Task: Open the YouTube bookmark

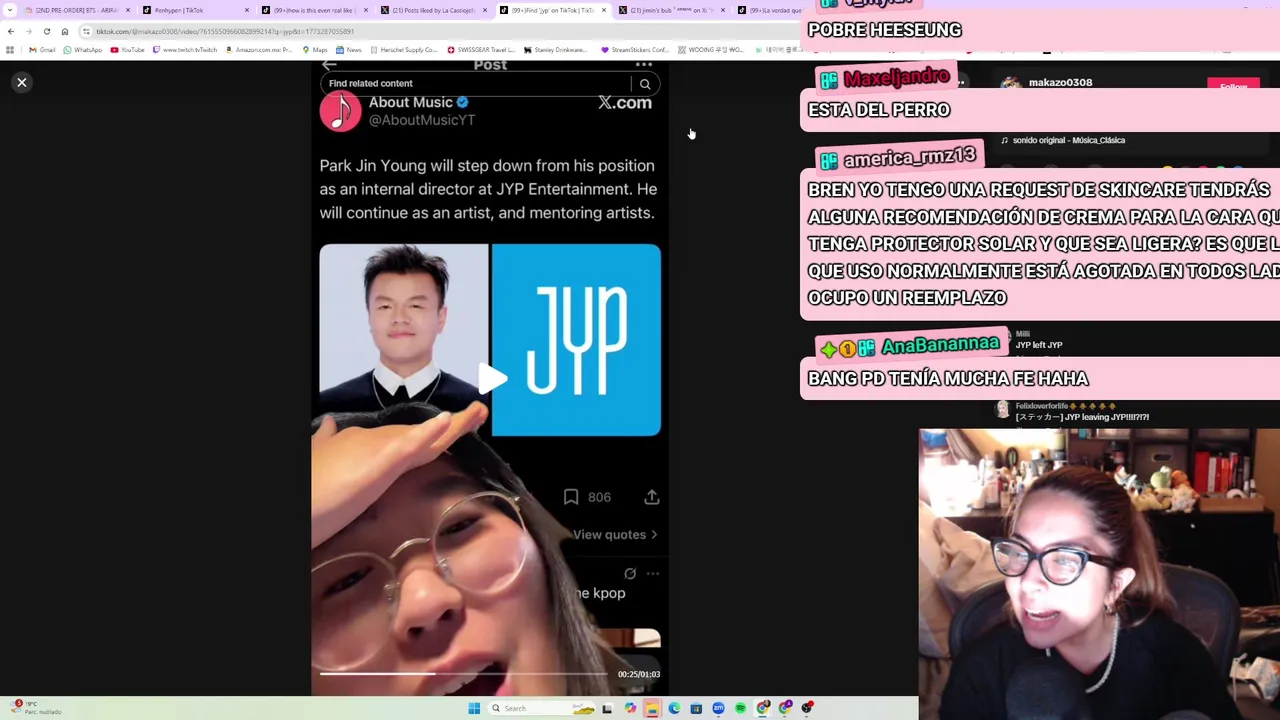Action: 127,50
